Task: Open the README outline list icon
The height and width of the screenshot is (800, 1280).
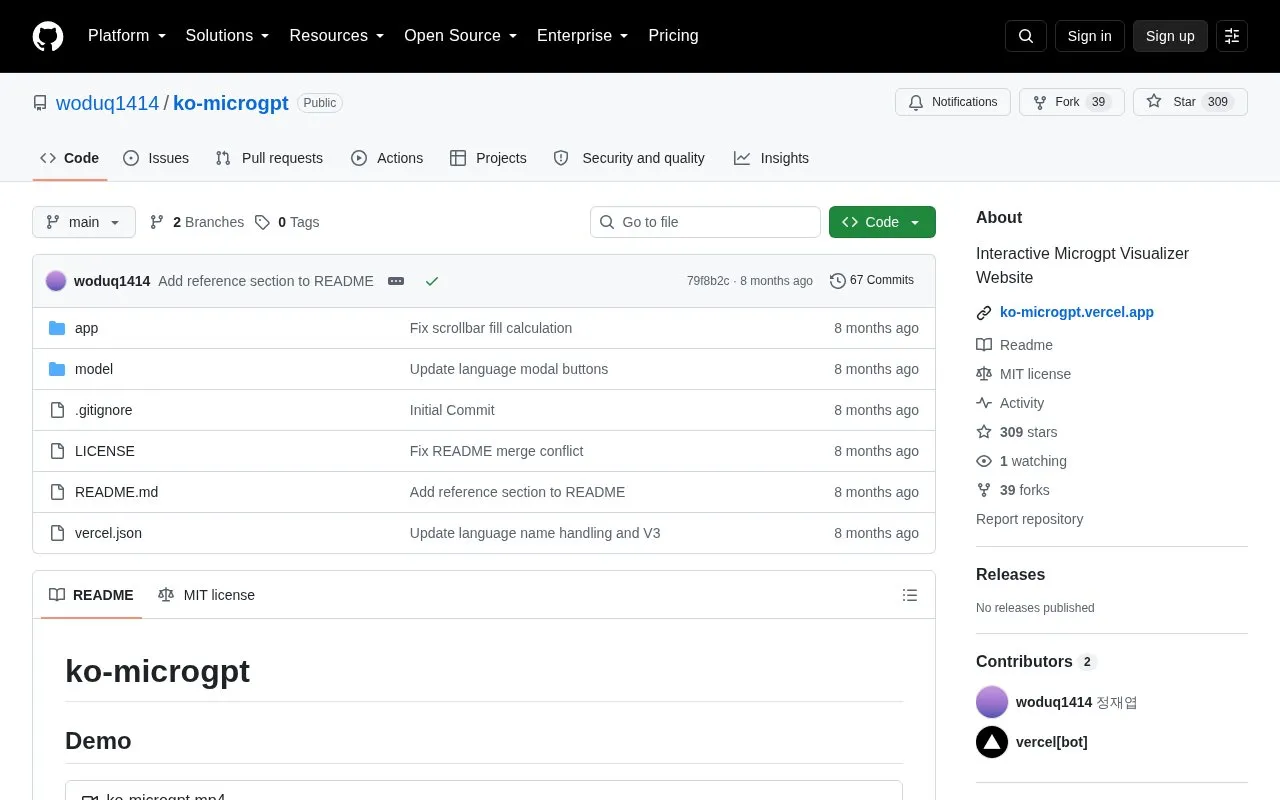Action: pos(910,595)
